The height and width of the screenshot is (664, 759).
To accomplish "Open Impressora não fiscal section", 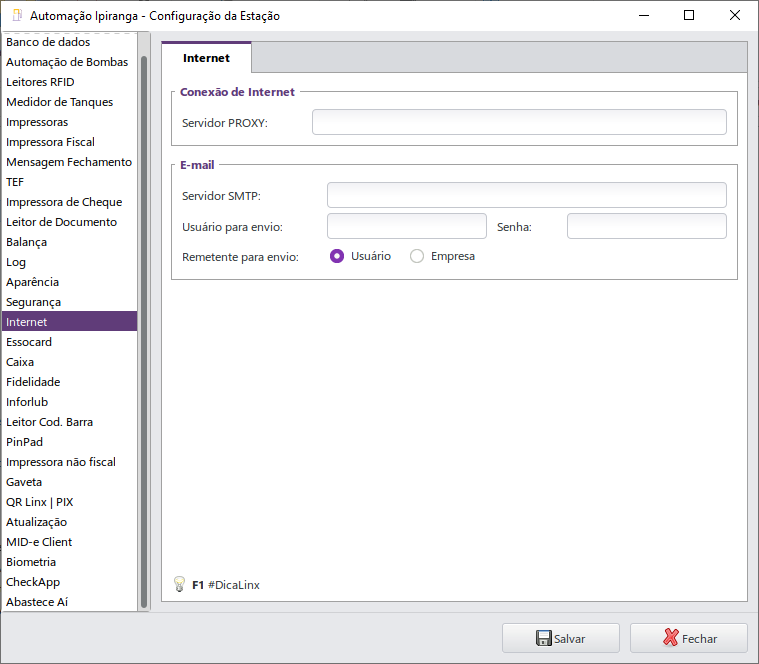I will [x=69, y=462].
